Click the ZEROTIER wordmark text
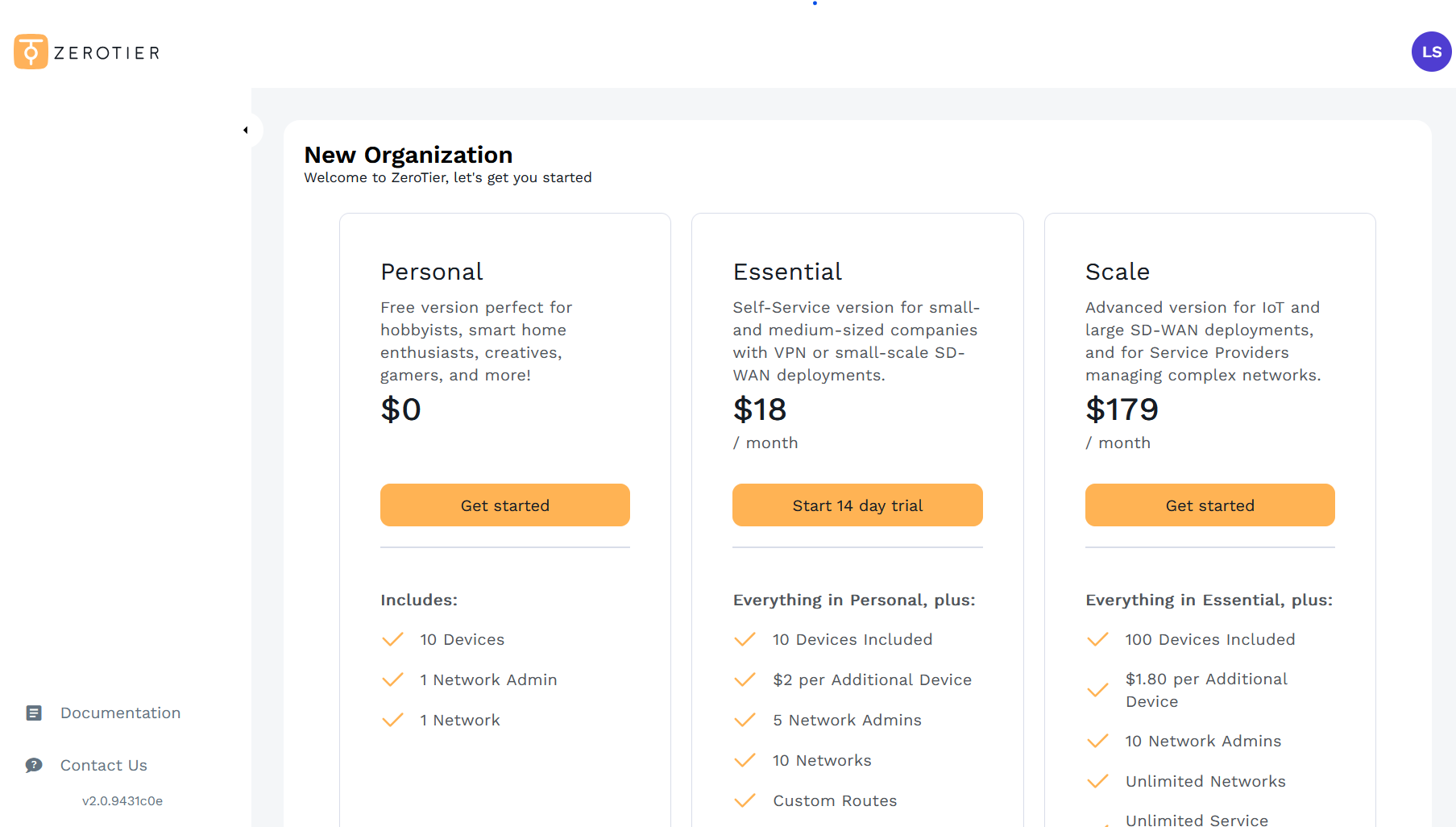Screen dimensions: 1456x827 click(107, 53)
